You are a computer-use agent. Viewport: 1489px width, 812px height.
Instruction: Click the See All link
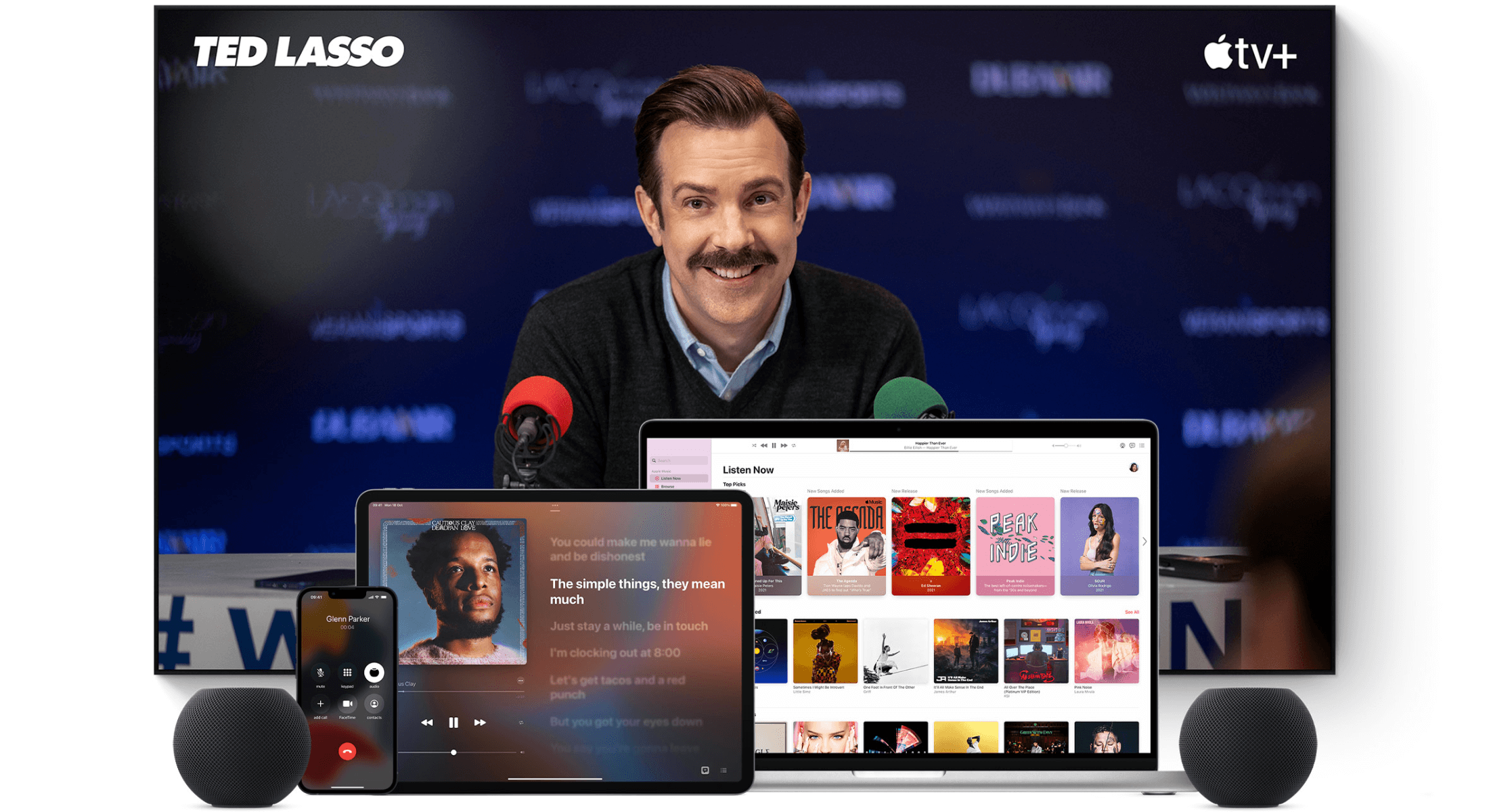click(1131, 612)
